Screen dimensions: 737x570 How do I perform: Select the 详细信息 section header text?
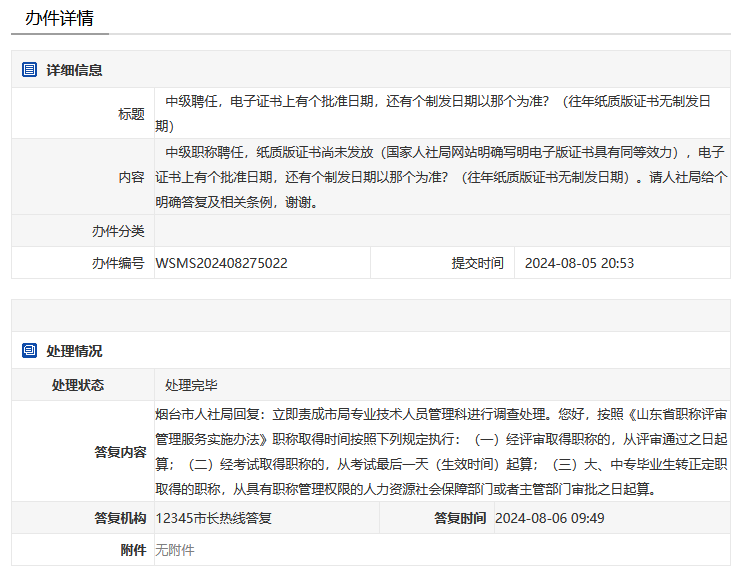pyautogui.click(x=74, y=70)
